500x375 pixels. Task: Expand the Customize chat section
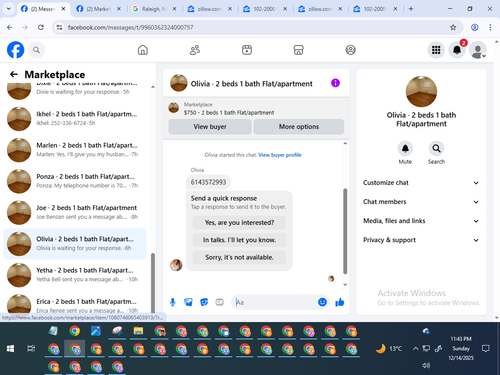[421, 183]
